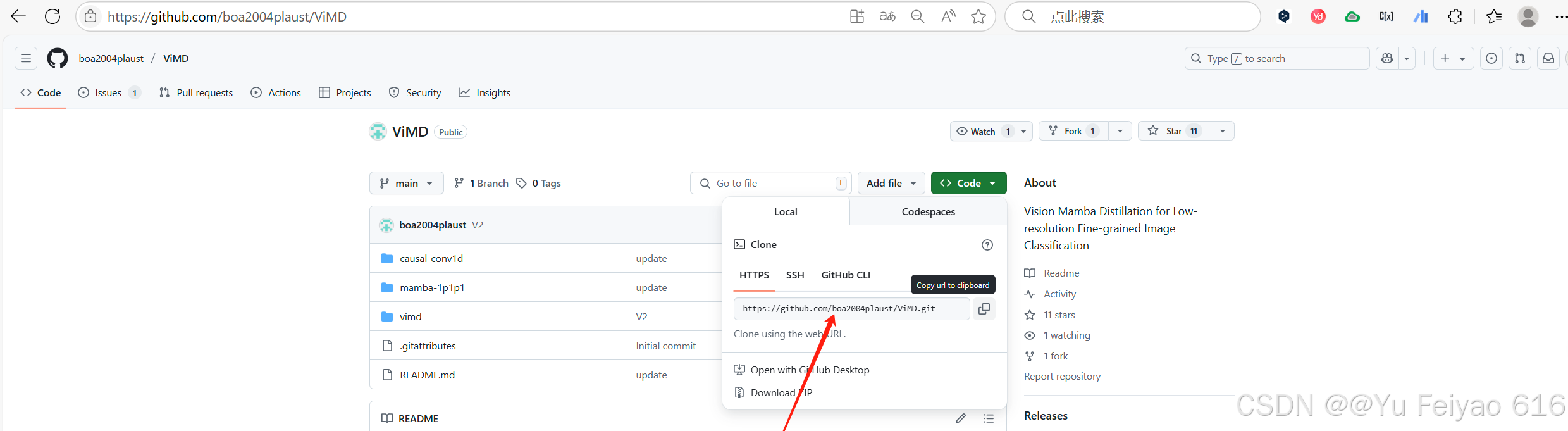Click the site info lock icon
1568x431 pixels.
[x=91, y=16]
